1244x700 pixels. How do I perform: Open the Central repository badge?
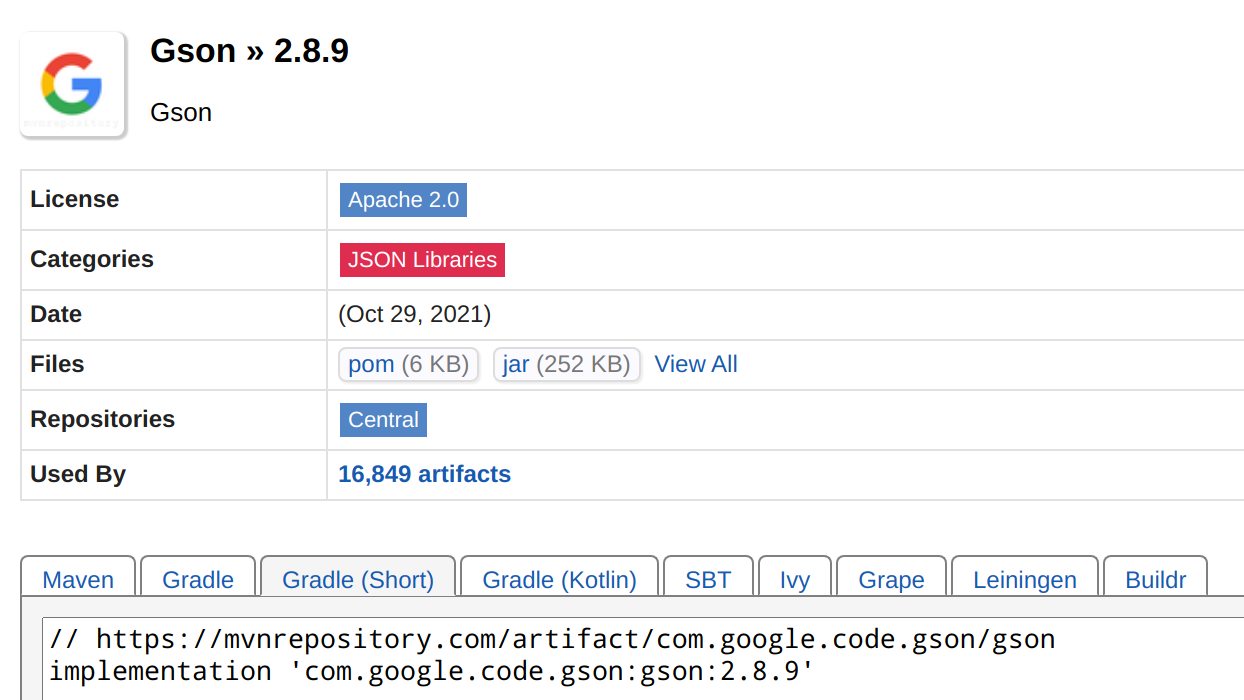click(x=383, y=420)
